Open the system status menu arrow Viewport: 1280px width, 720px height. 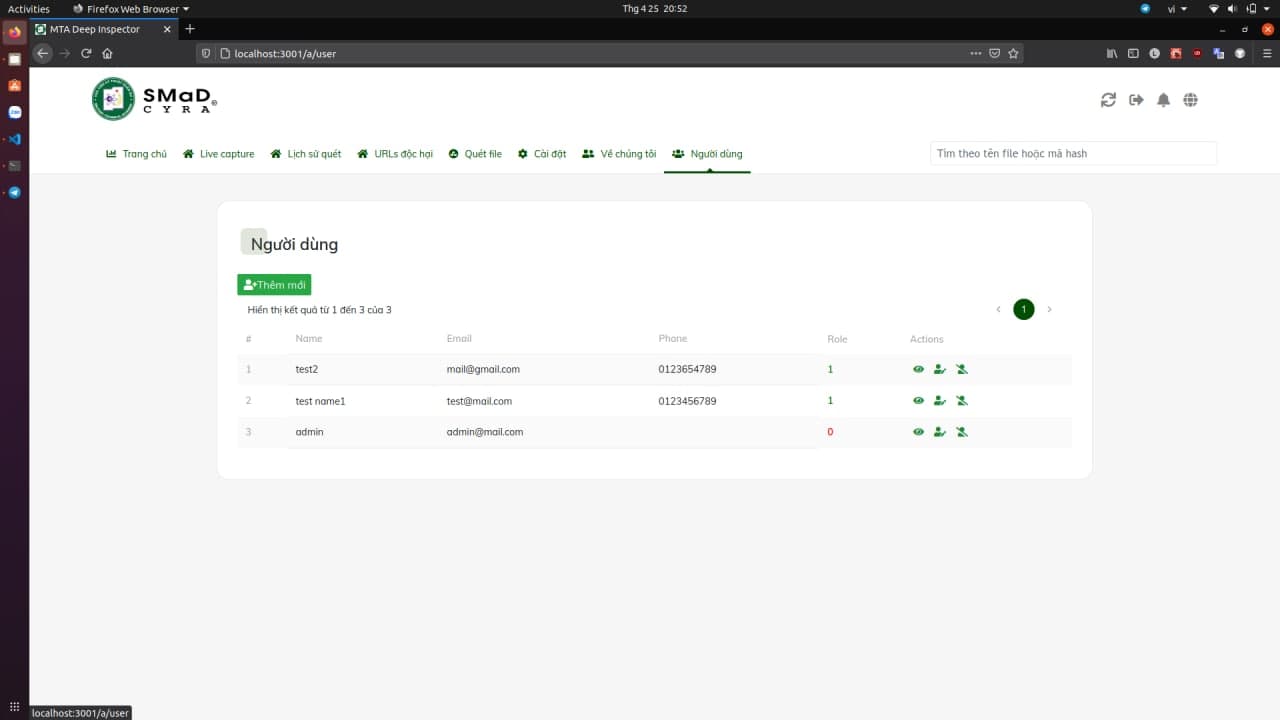click(1267, 8)
